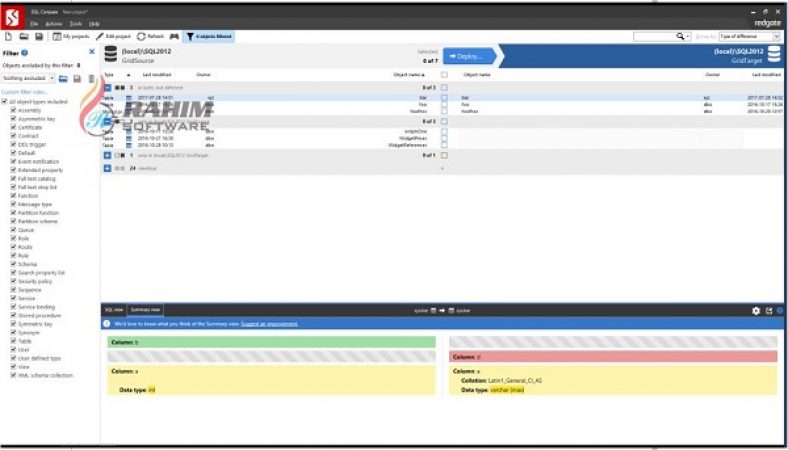788x450 pixels.
Task: Open dropdown arrow beside search magnifier
Action: tap(688, 37)
